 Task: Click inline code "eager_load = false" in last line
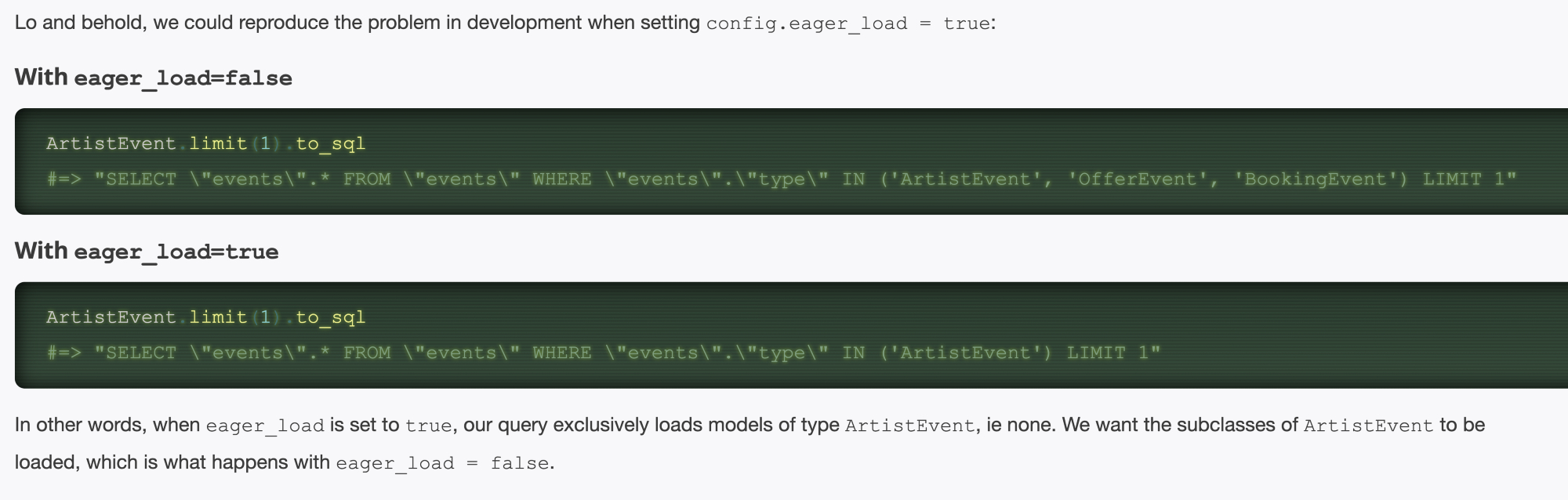click(442, 464)
